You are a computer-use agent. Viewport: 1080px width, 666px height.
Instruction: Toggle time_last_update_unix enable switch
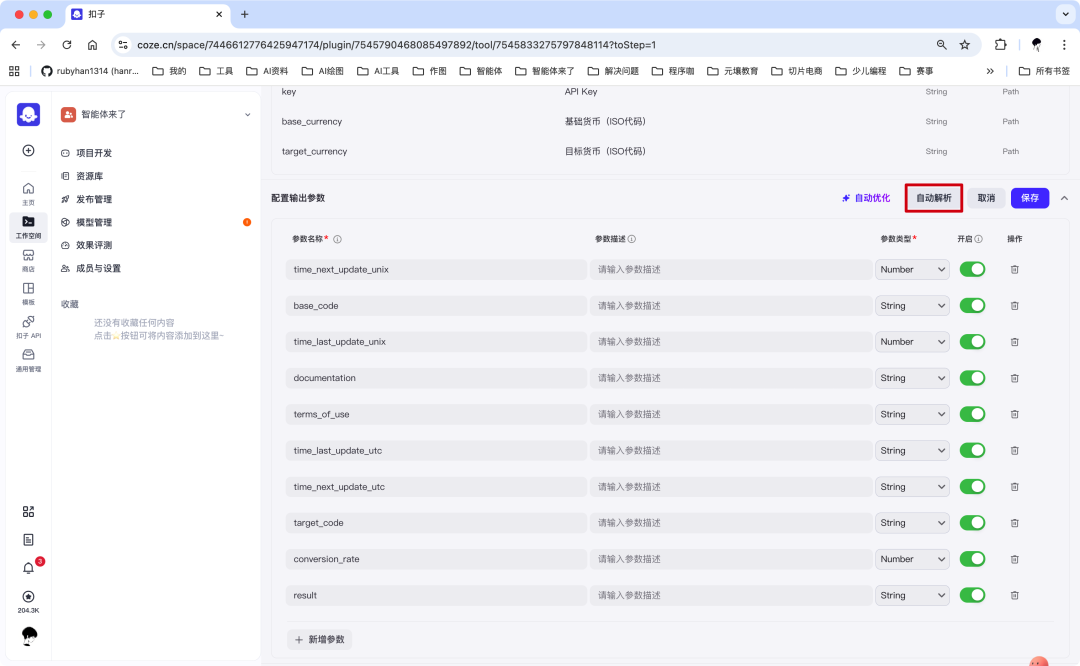(x=973, y=342)
